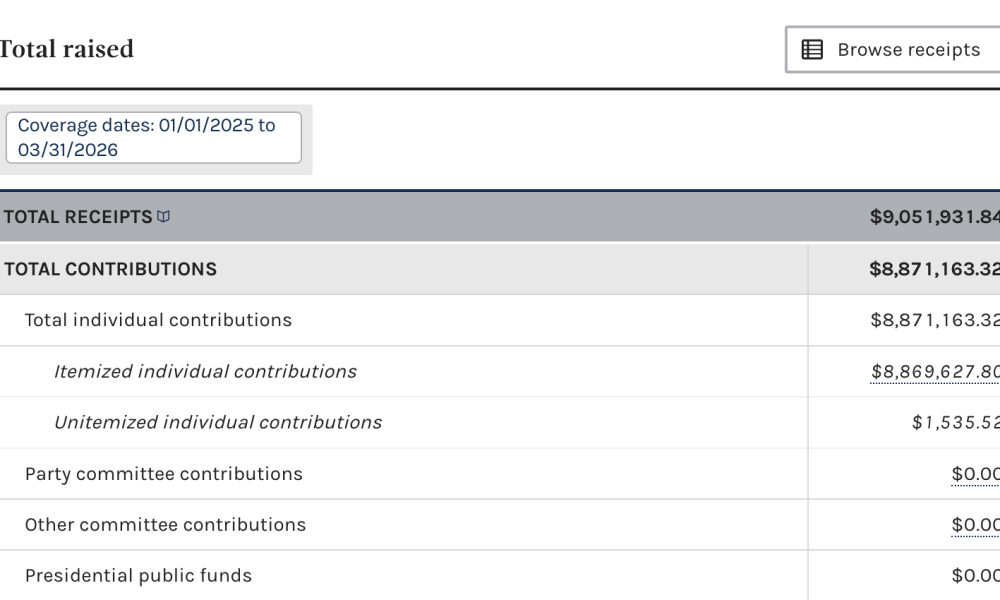Viewport: 1000px width, 600px height.
Task: Follow the other committee contributions $0.00 link
Action: pos(975,525)
